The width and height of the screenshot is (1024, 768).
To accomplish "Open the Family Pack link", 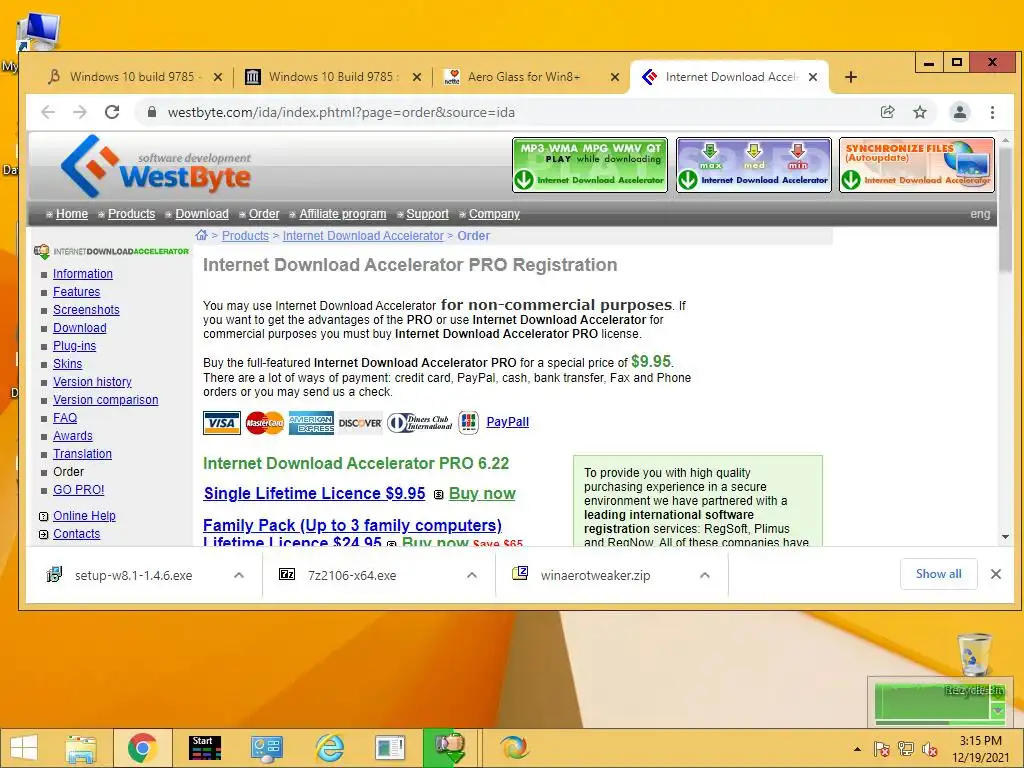I will (353, 525).
